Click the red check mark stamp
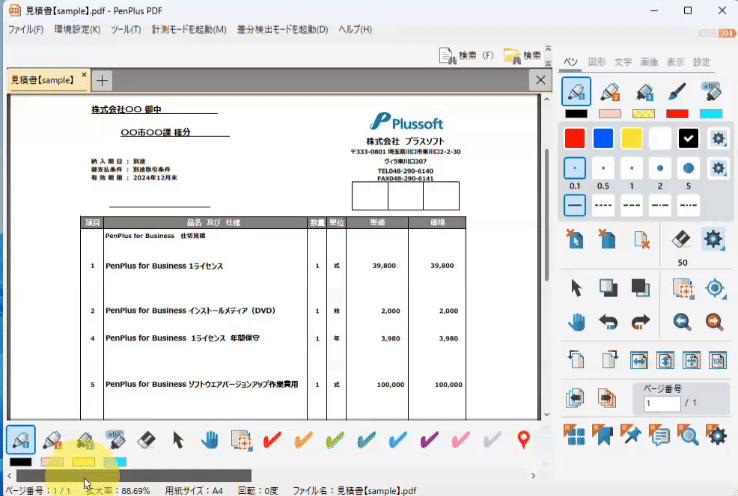This screenshot has width=738, height=496. point(272,440)
